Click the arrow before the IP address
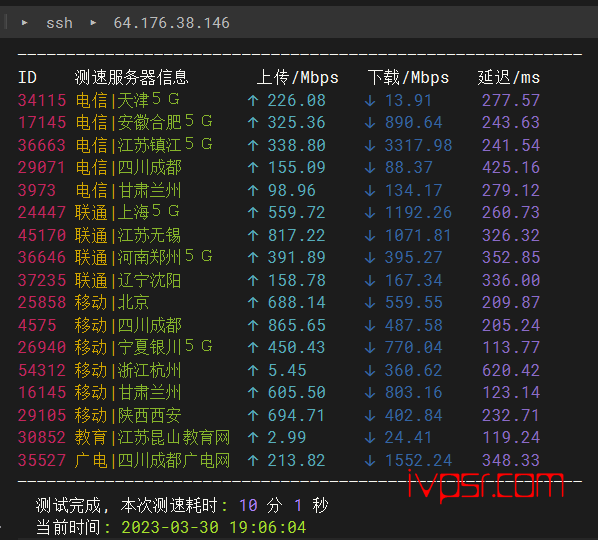 click(x=93, y=23)
